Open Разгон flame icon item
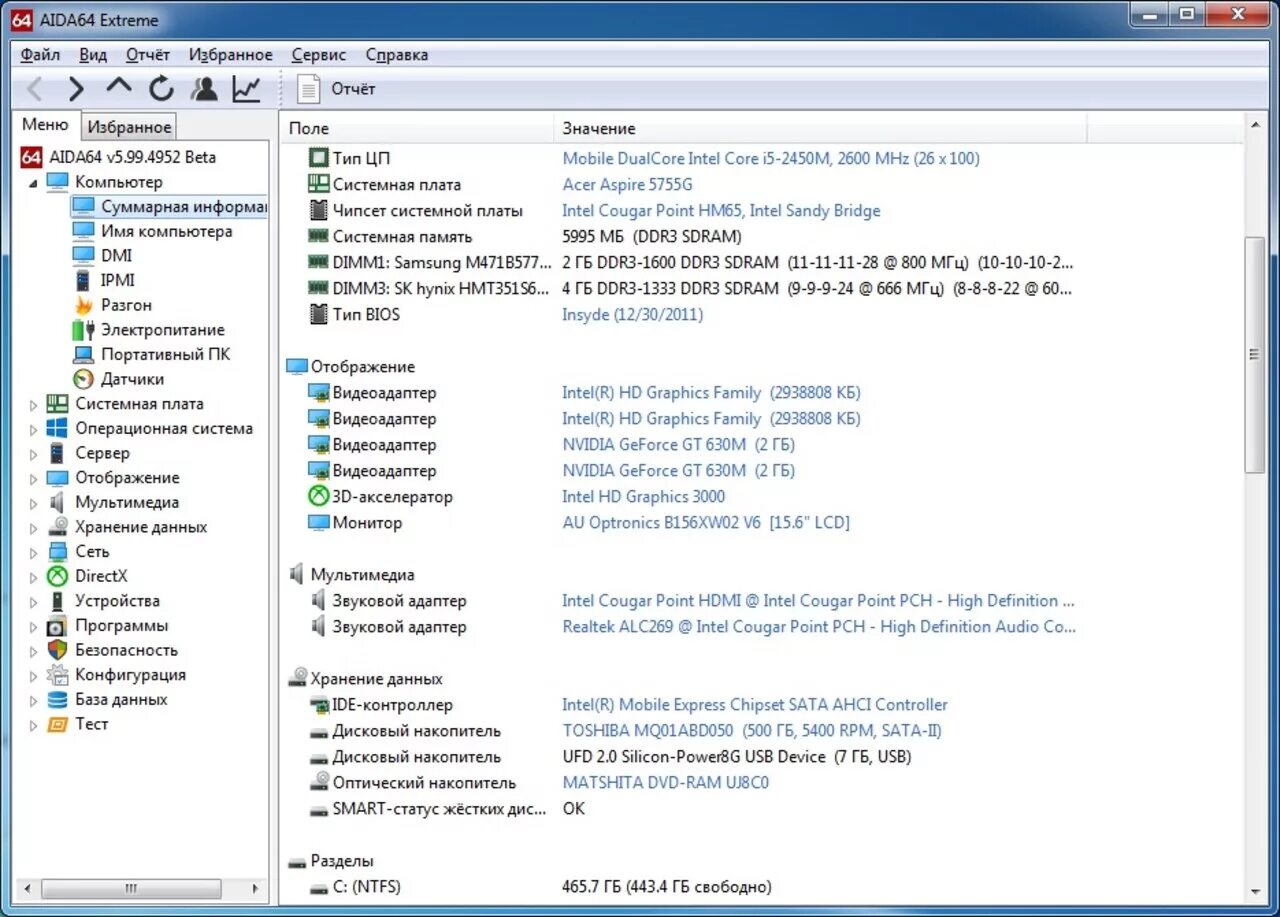Image resolution: width=1280 pixels, height=917 pixels. pyautogui.click(x=83, y=305)
